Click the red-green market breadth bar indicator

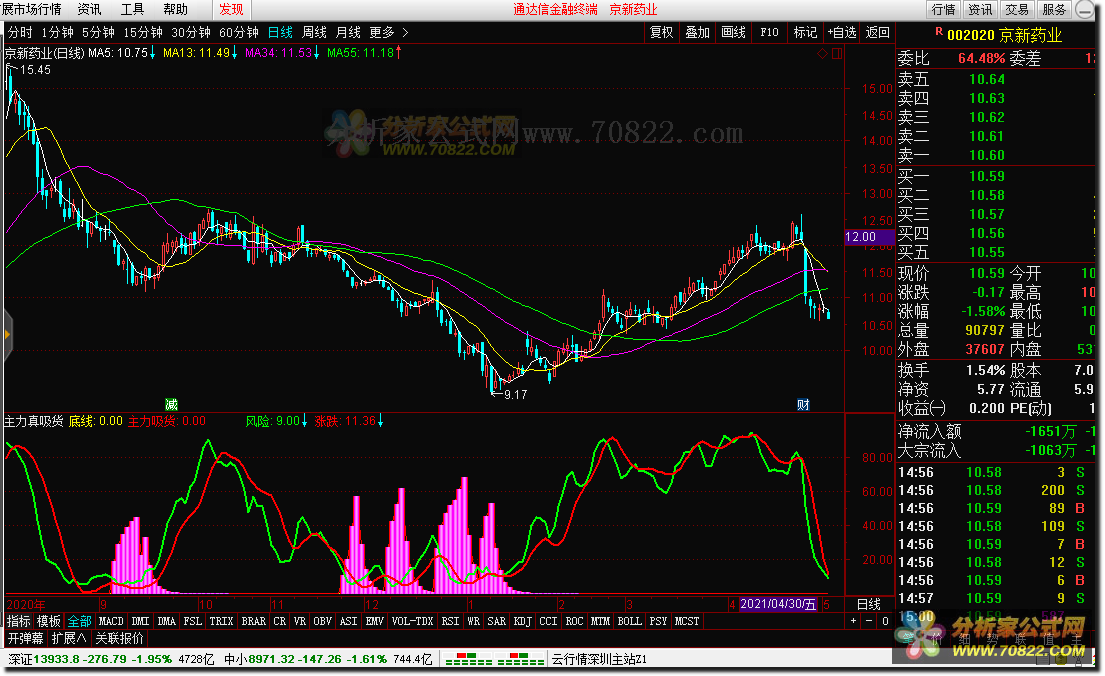point(469,659)
